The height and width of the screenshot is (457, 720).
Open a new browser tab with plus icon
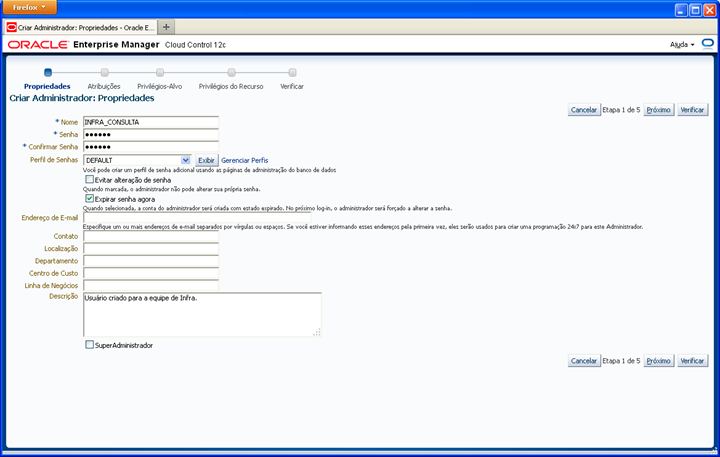166,27
